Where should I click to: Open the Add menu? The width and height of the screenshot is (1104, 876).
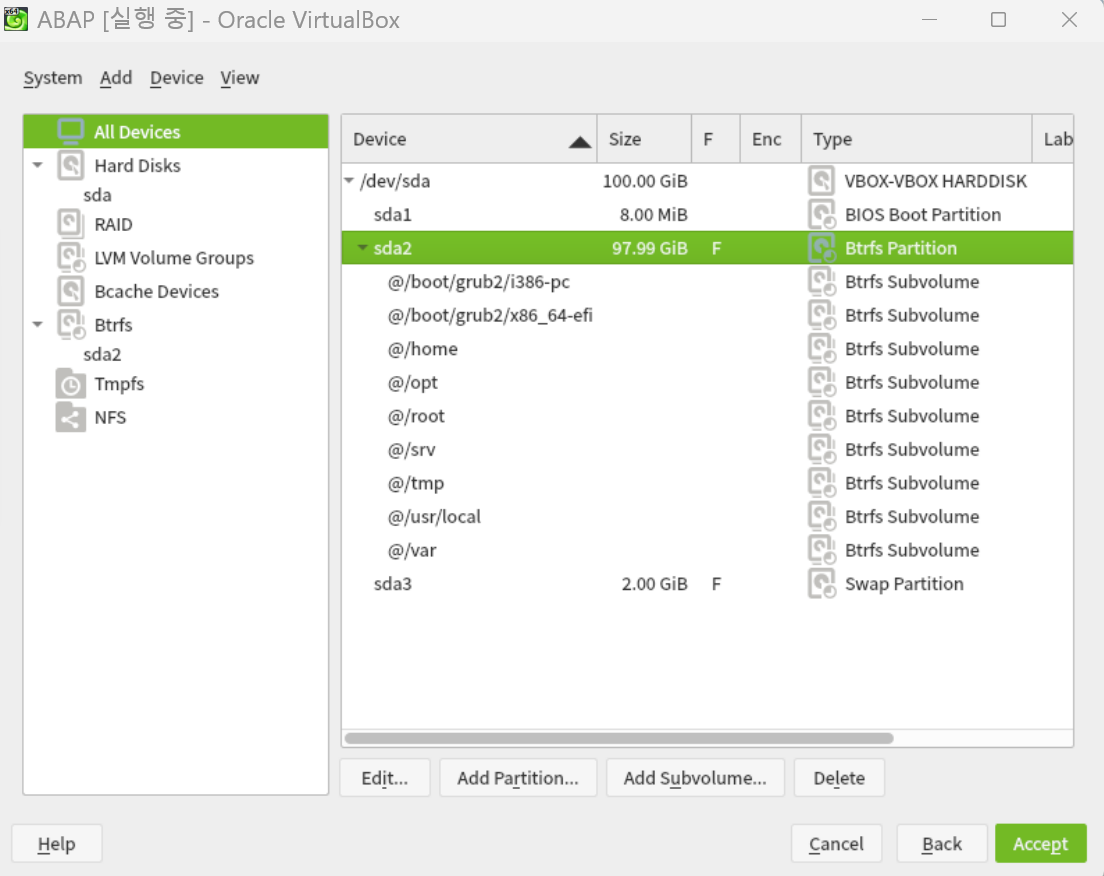point(116,77)
